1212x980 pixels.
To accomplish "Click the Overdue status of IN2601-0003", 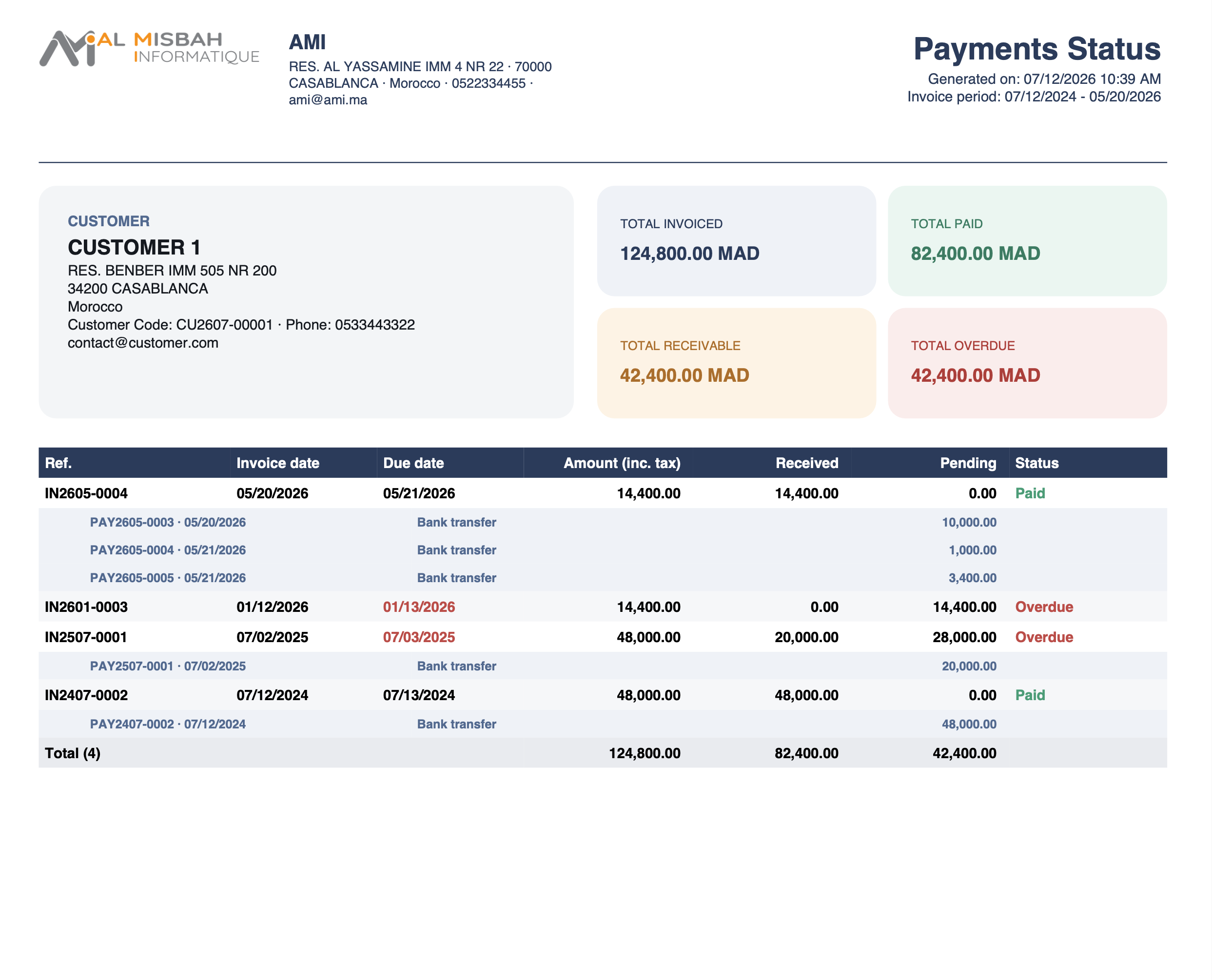I will click(x=1044, y=607).
